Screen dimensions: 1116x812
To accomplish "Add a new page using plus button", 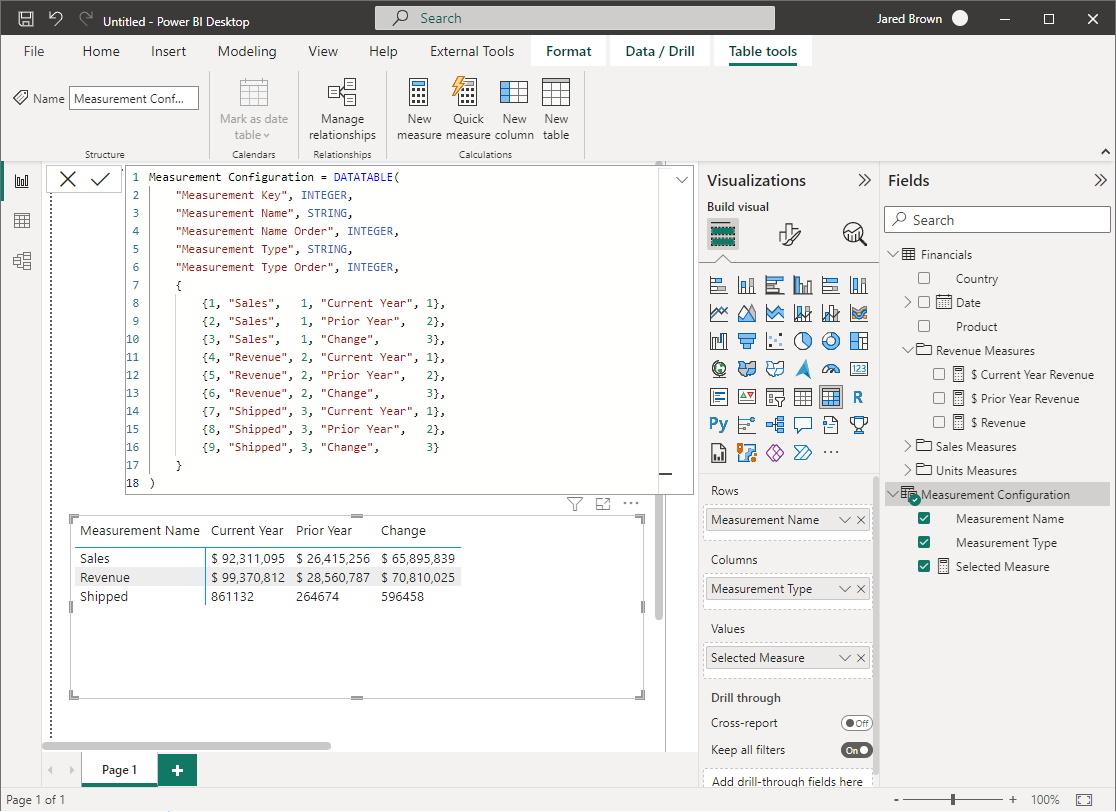I will coord(177,770).
